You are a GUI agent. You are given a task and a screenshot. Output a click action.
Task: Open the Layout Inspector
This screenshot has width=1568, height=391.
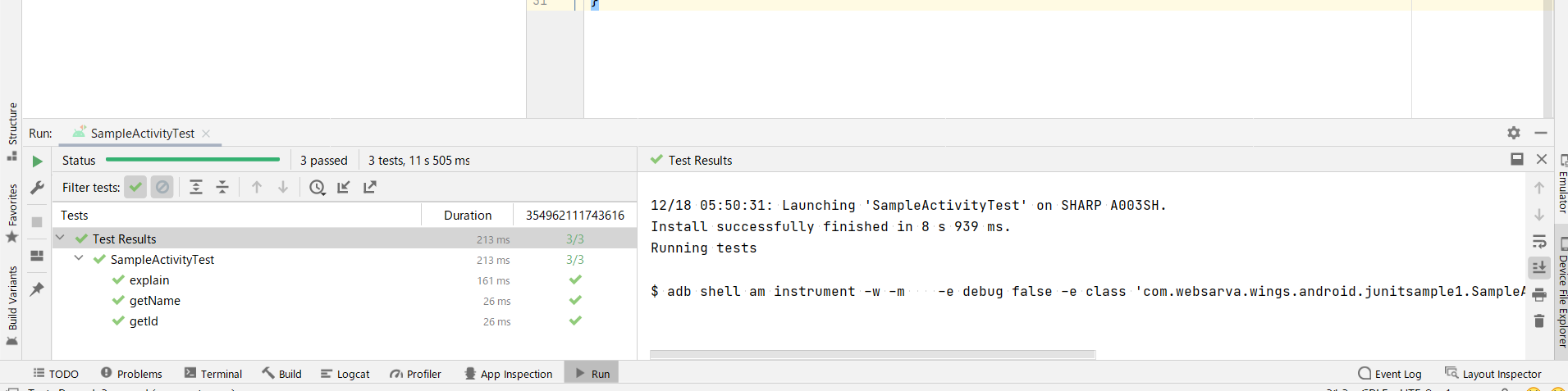coord(1493,374)
